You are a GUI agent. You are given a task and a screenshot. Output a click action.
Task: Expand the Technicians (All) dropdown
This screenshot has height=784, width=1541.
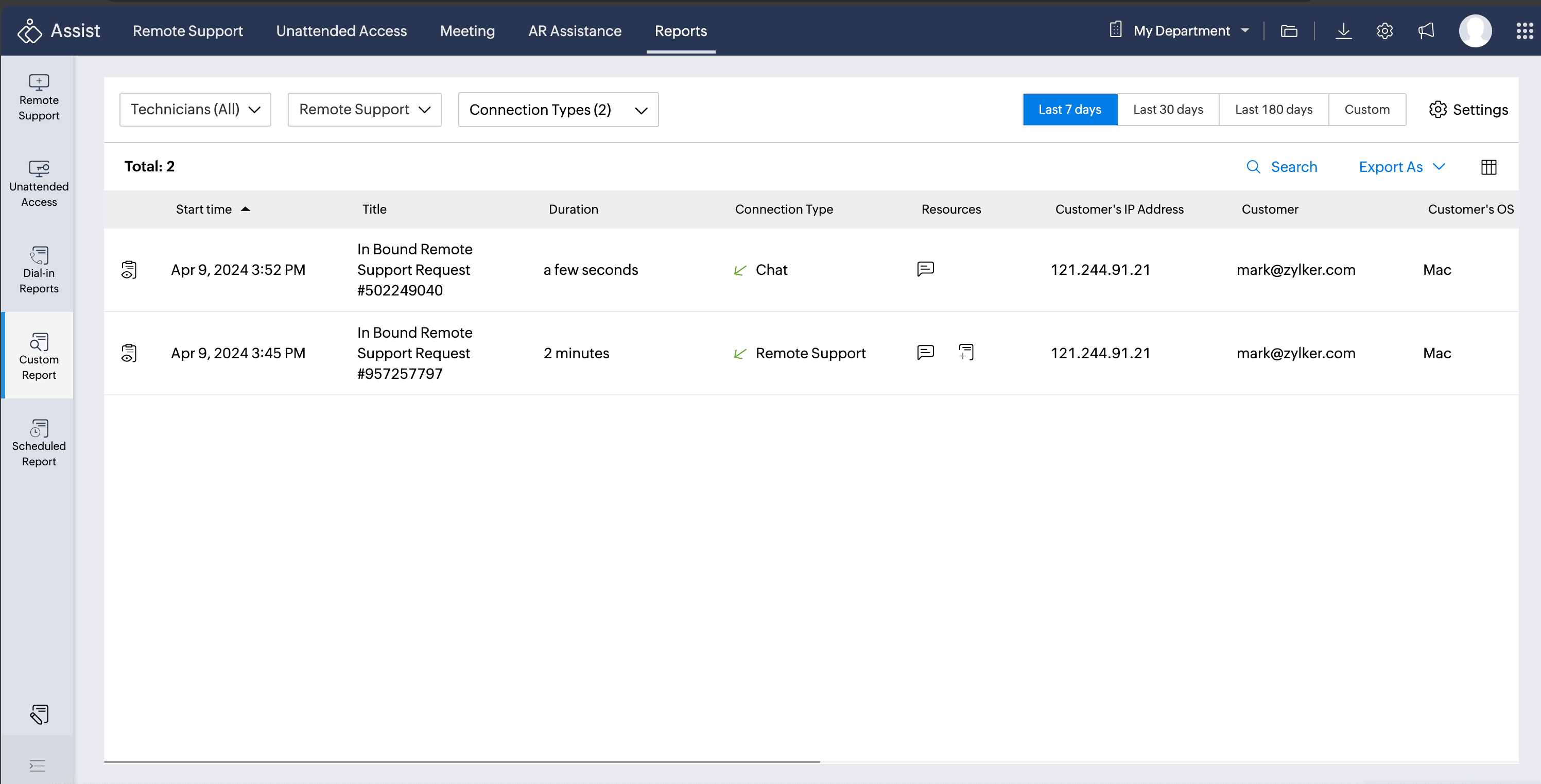[x=195, y=110]
